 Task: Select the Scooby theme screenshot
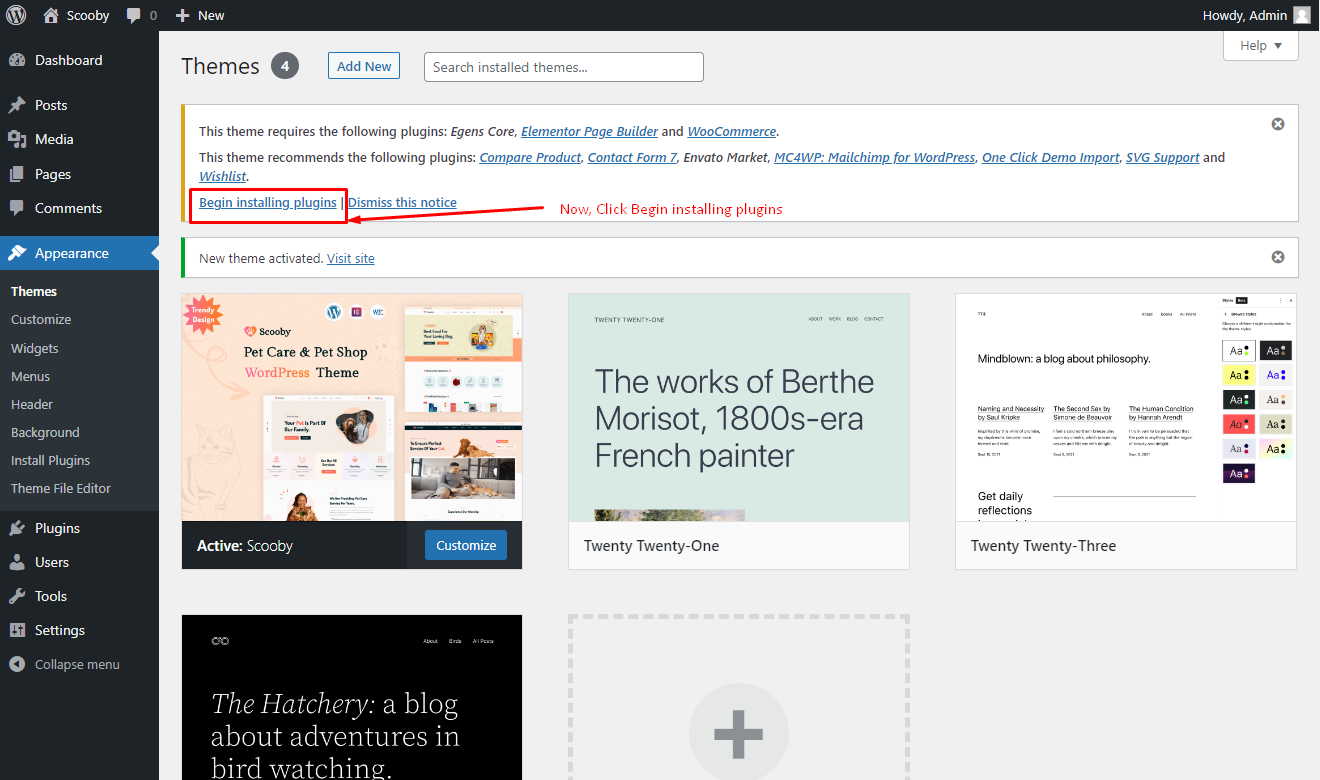352,407
